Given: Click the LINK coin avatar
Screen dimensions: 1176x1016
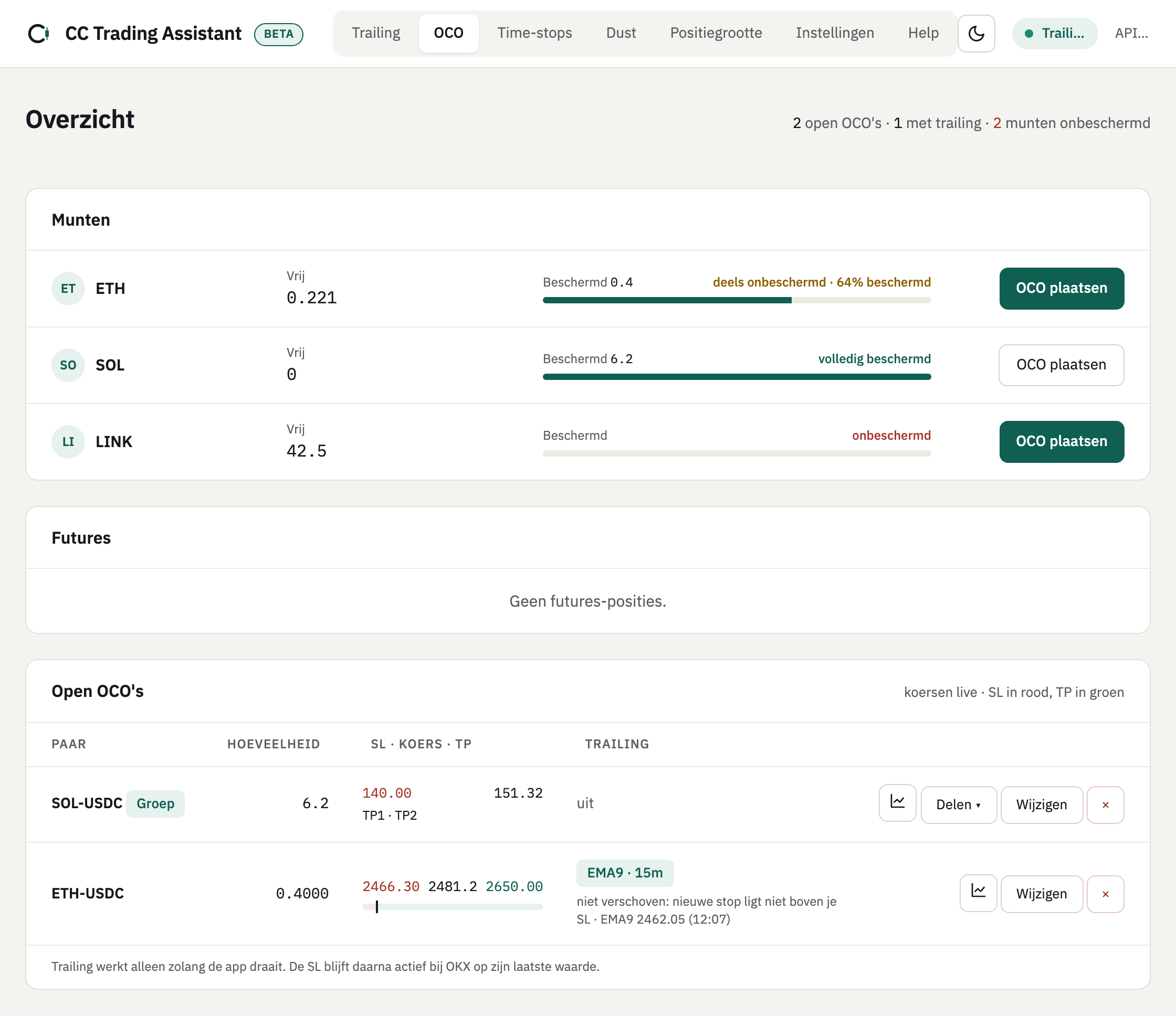Looking at the screenshot, I should pyautogui.click(x=68, y=442).
